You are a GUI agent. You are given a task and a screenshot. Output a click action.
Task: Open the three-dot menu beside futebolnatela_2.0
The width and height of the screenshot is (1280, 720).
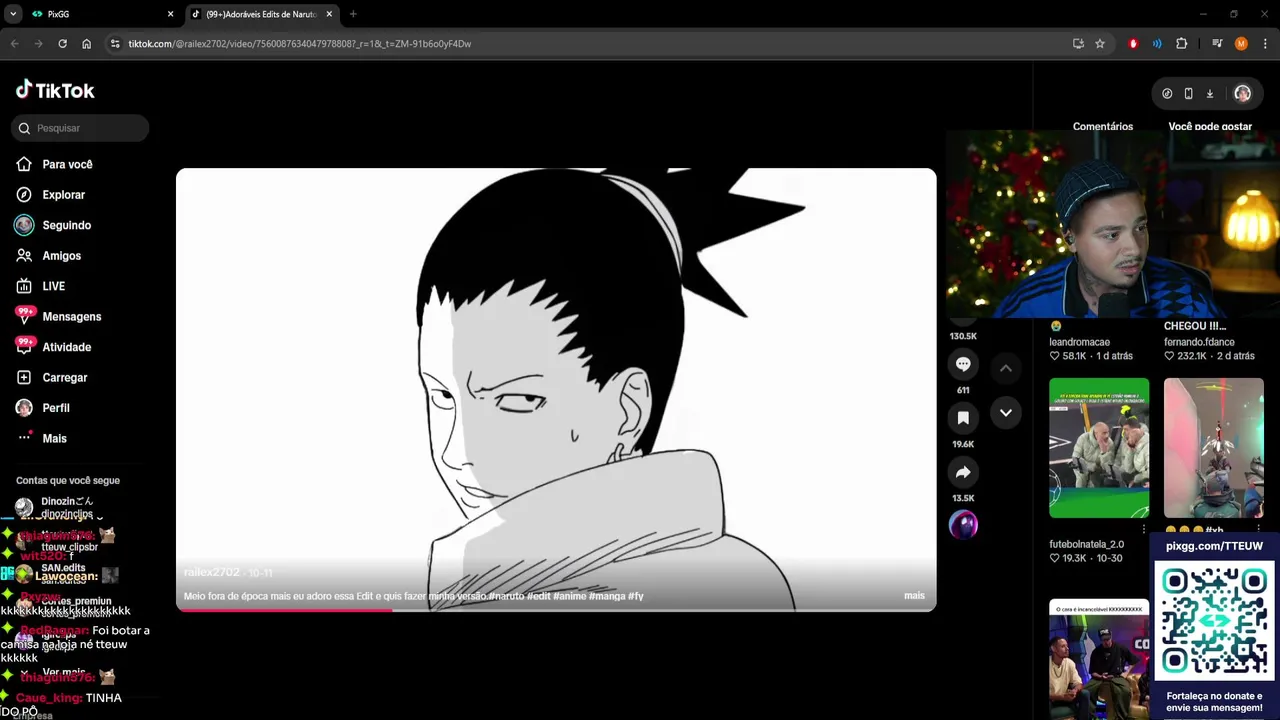[1144, 529]
